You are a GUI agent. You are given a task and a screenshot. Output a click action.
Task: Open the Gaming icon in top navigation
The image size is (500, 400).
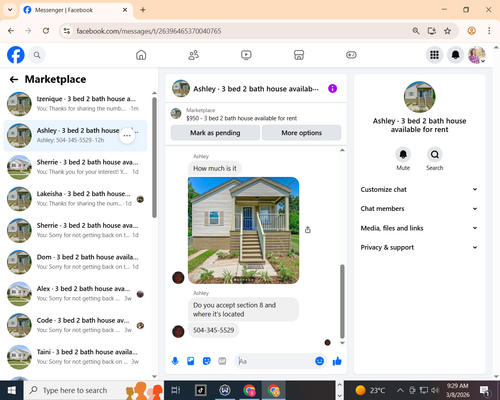tap(351, 55)
